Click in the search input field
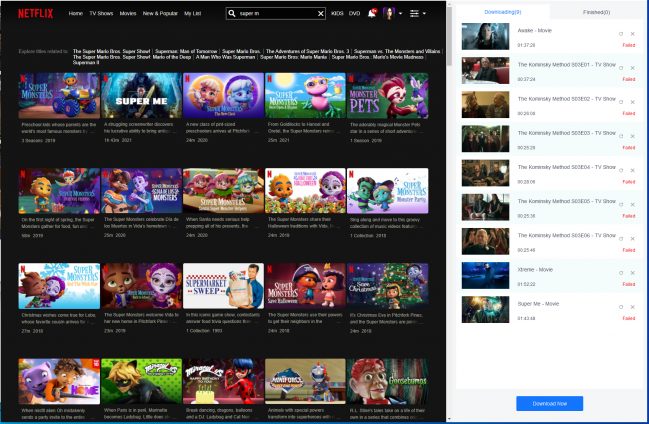649x424 pixels. click(277, 13)
